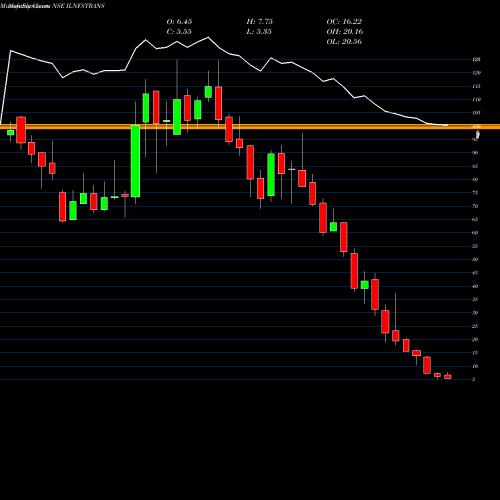Click the 25 price axis label
Image resolution: width=500 pixels, height=500 pixels.
pyautogui.click(x=475, y=326)
